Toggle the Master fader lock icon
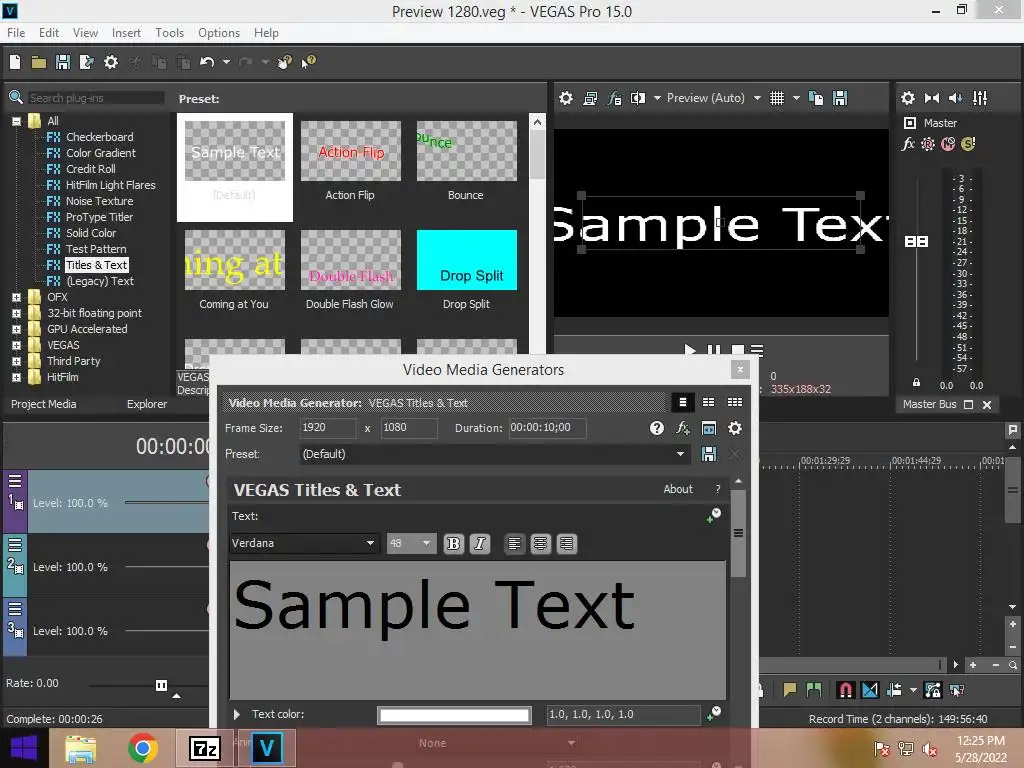Image resolution: width=1024 pixels, height=768 pixels. pos(916,383)
